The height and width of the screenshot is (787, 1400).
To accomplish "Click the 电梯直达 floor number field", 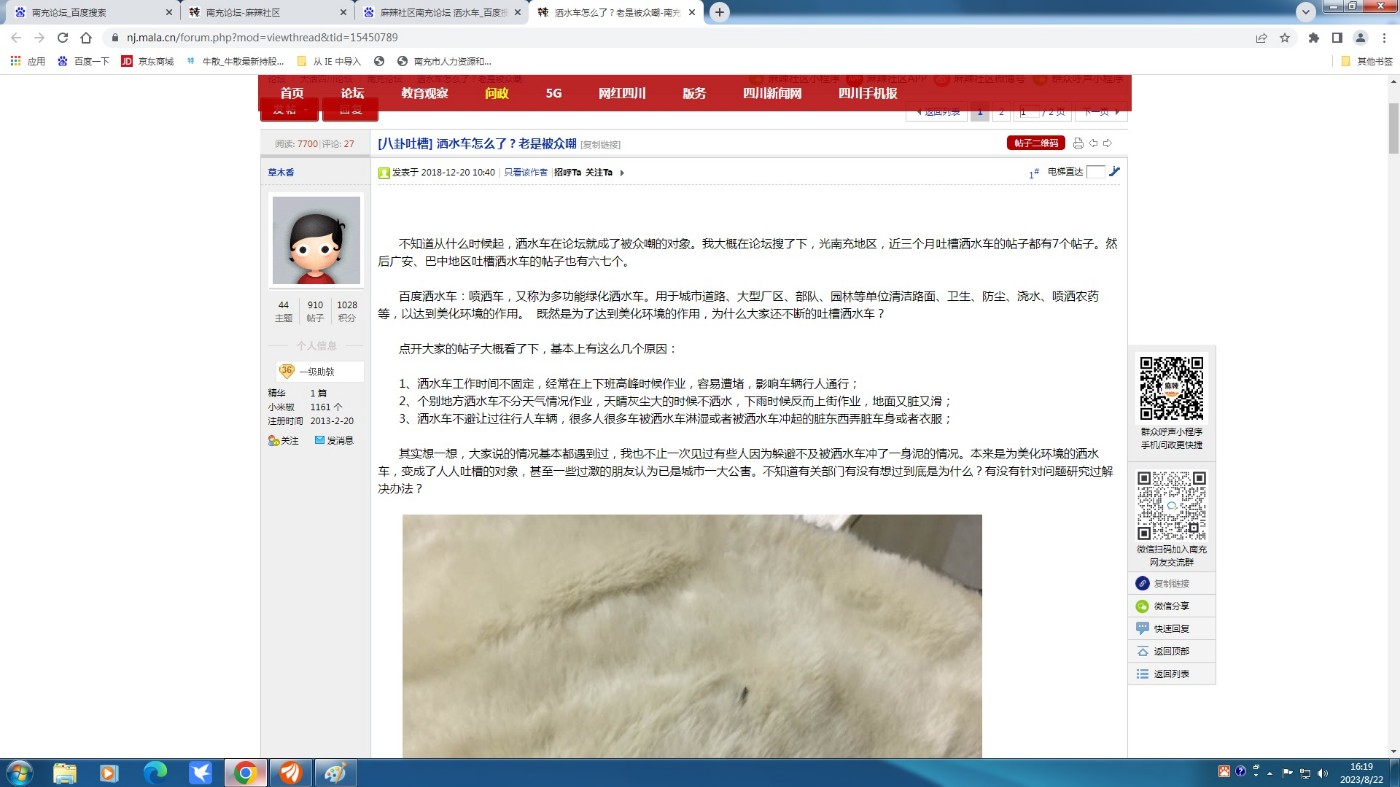I will pyautogui.click(x=1096, y=172).
